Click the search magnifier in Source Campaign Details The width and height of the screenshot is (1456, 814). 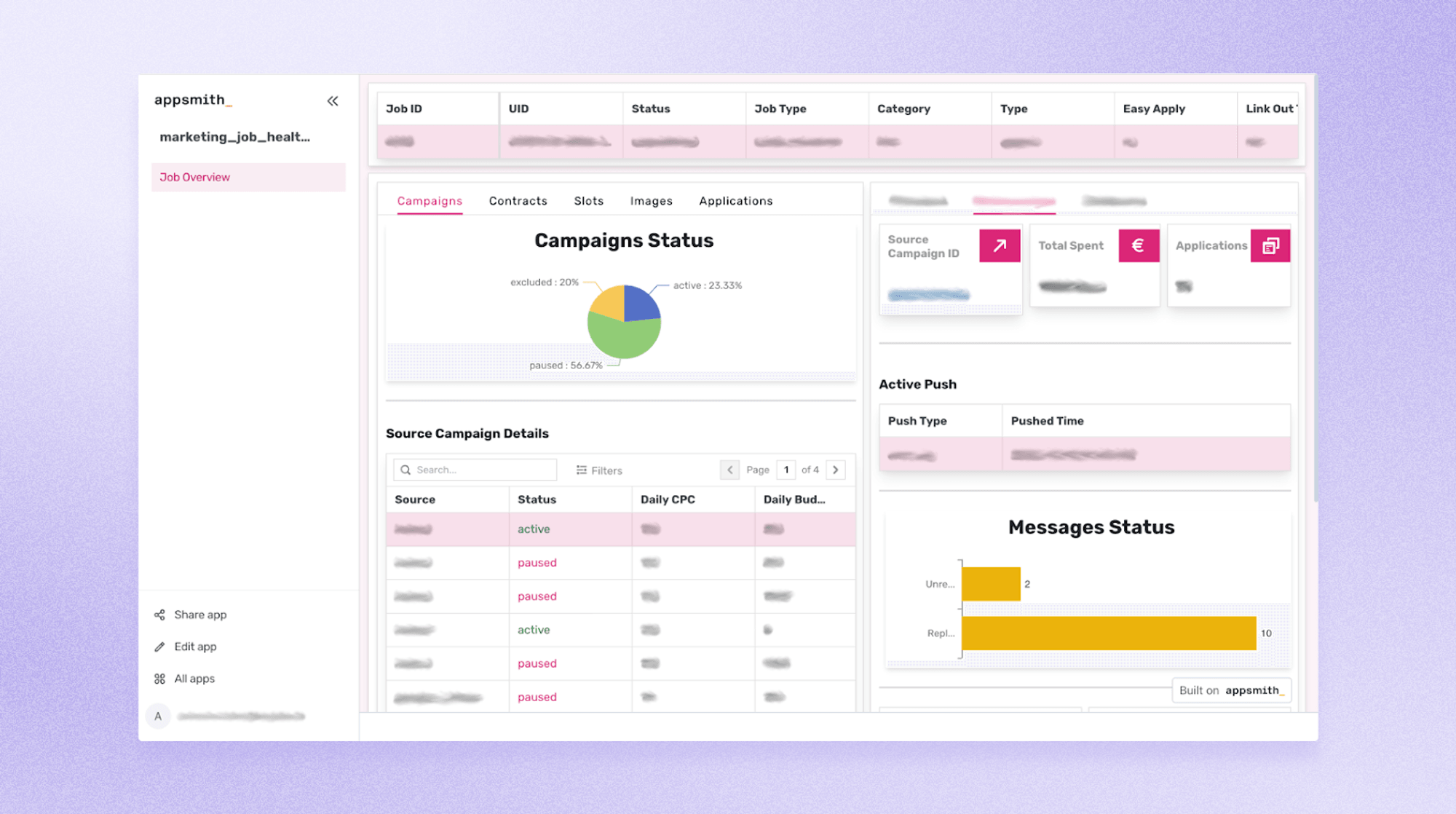point(405,470)
